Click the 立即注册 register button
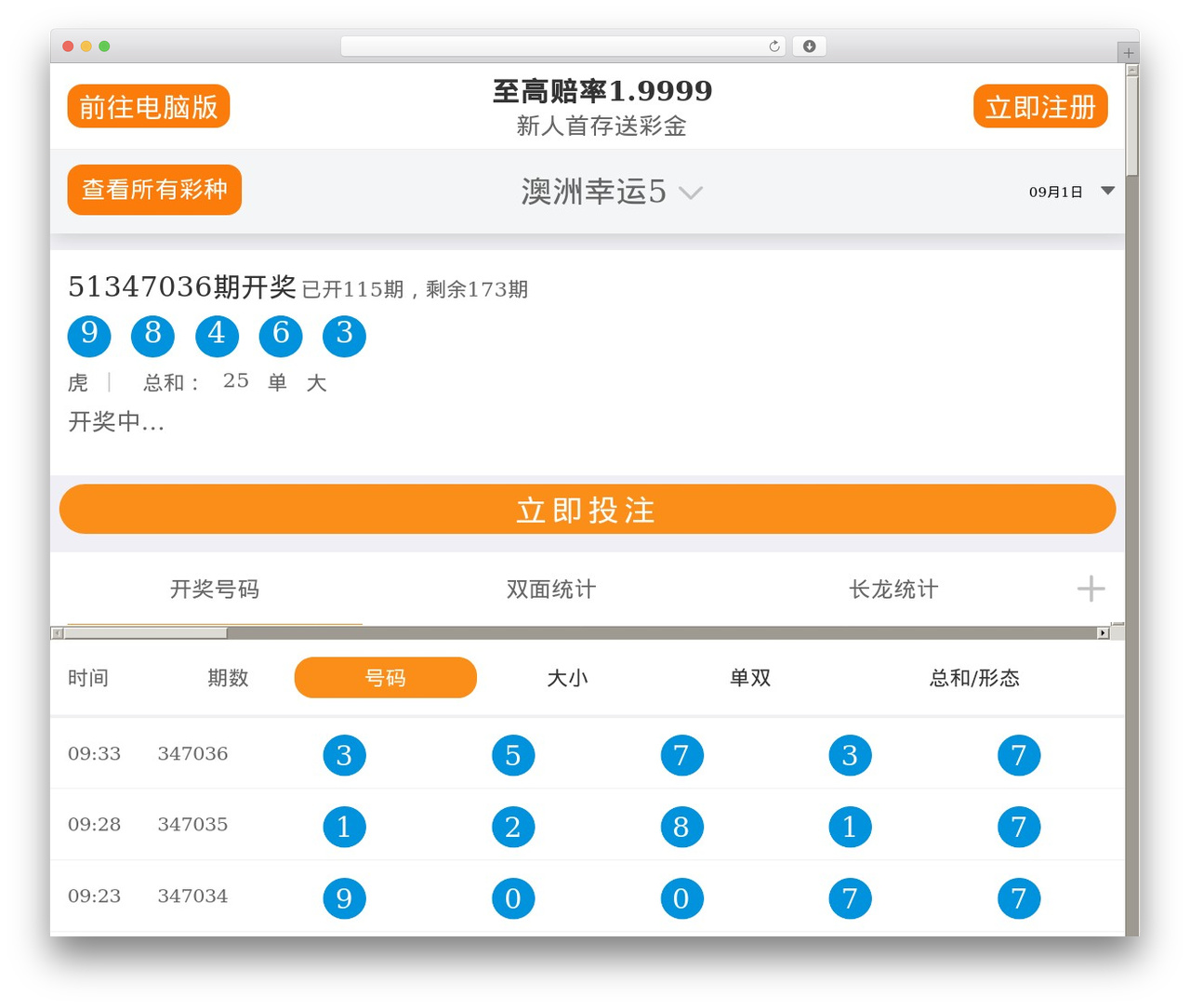 pyautogui.click(x=1040, y=106)
